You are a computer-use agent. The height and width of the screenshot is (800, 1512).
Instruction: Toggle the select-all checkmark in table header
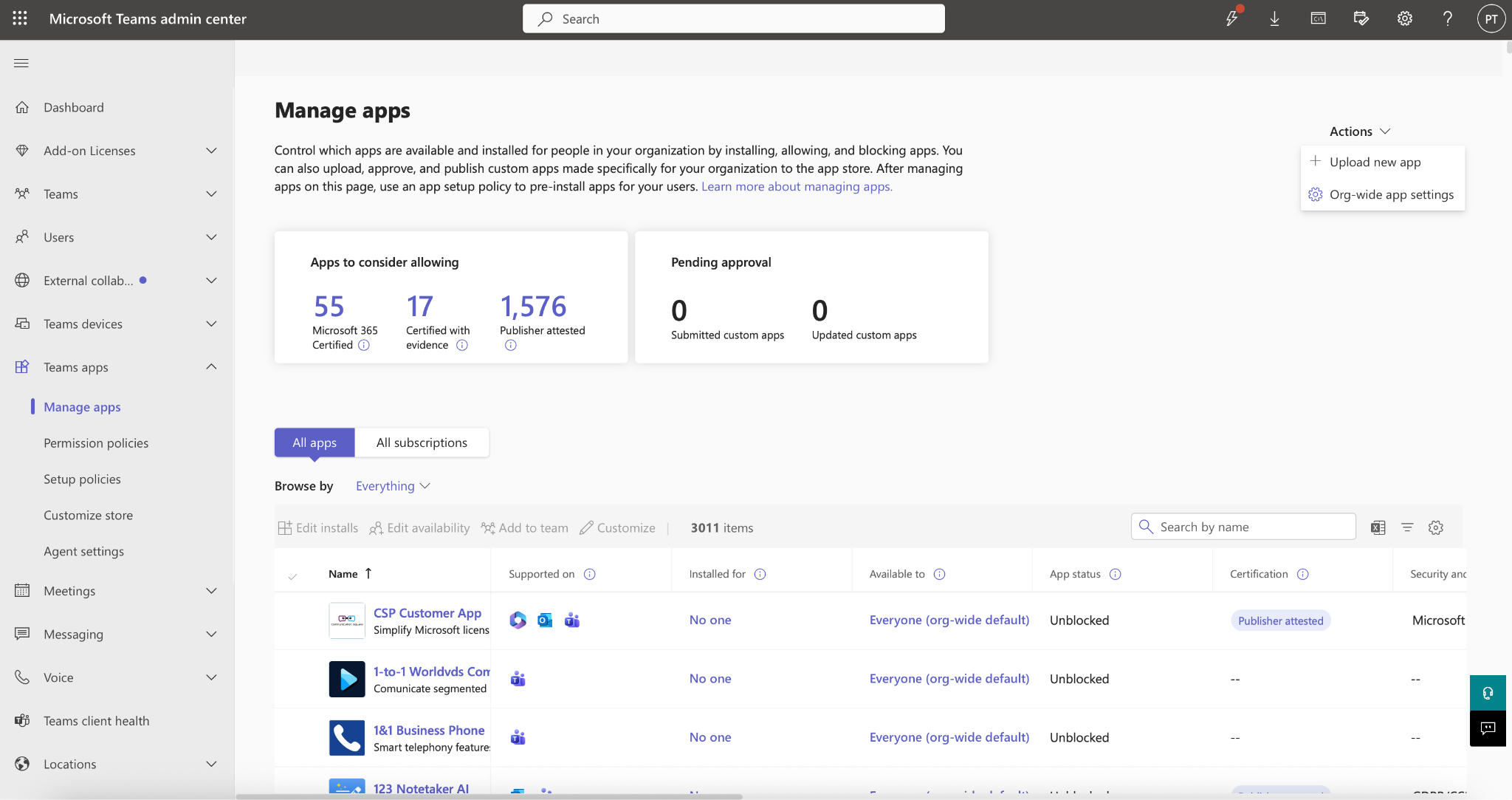click(x=292, y=576)
